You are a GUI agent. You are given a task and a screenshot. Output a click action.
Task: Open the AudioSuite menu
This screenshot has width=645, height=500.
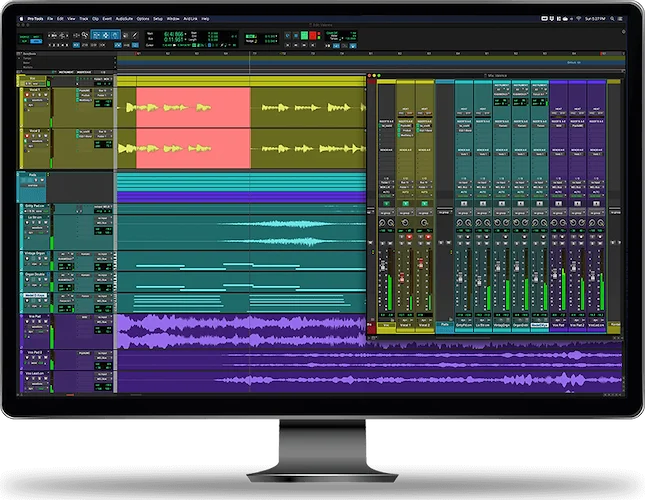125,19
